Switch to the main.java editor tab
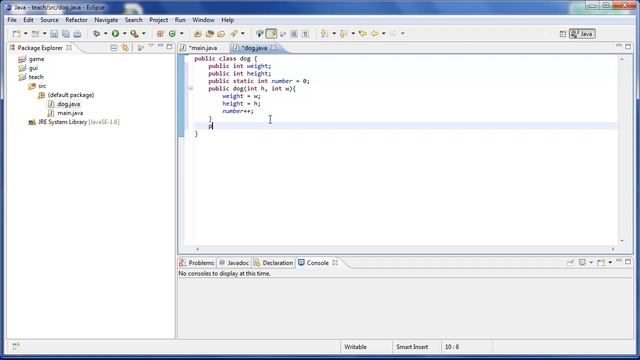Viewport: 640px width, 360px height. [x=203, y=48]
